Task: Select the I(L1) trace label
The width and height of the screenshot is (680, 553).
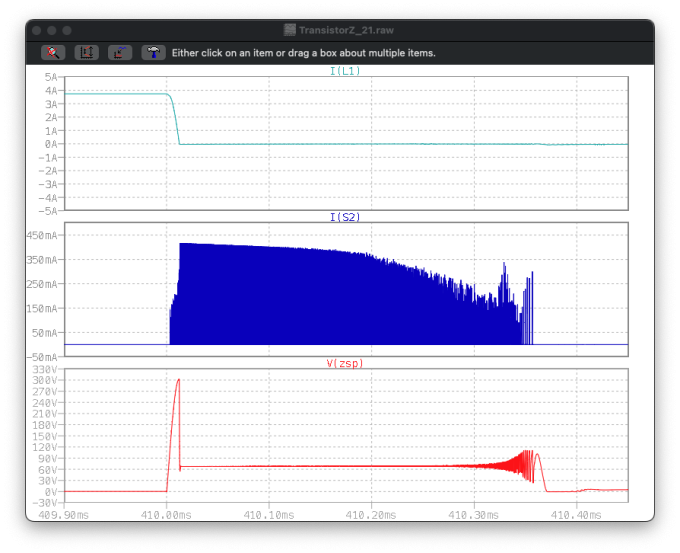Action: click(345, 71)
